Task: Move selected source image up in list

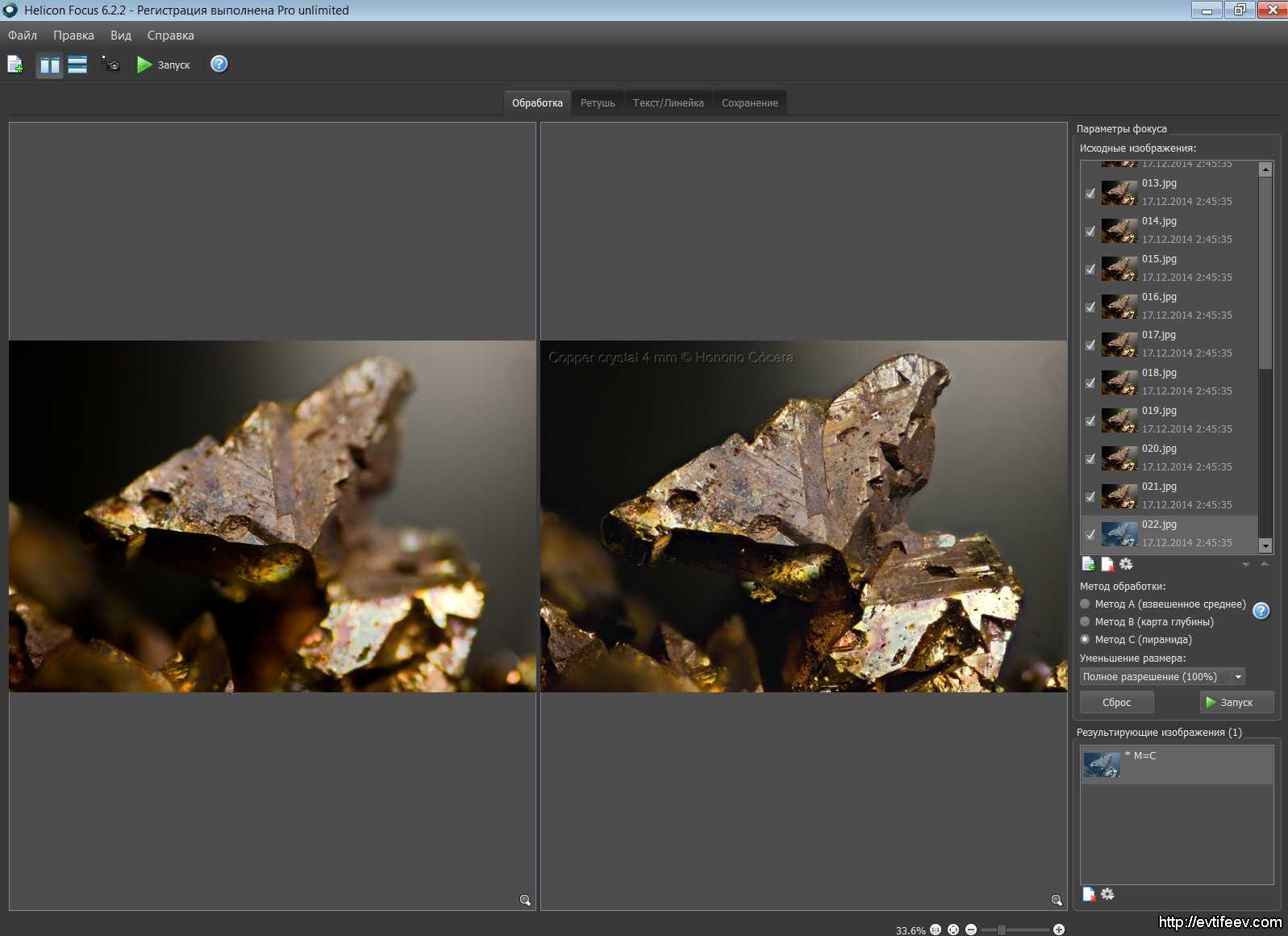Action: (x=1264, y=564)
